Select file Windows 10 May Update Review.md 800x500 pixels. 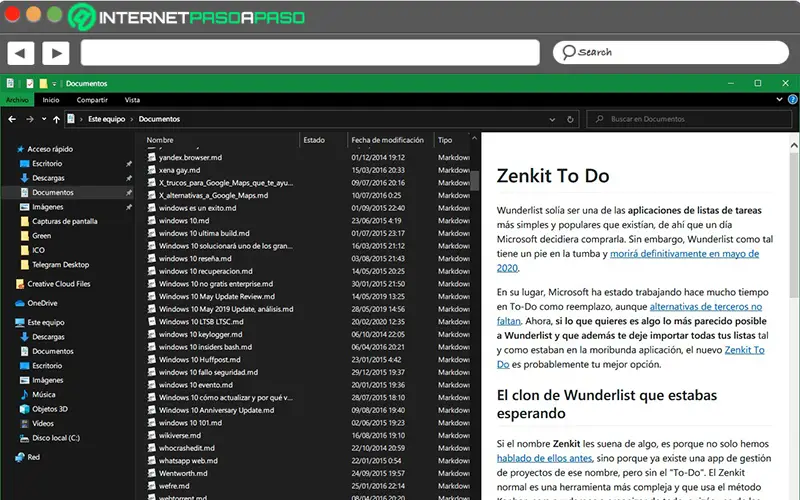tap(217, 296)
